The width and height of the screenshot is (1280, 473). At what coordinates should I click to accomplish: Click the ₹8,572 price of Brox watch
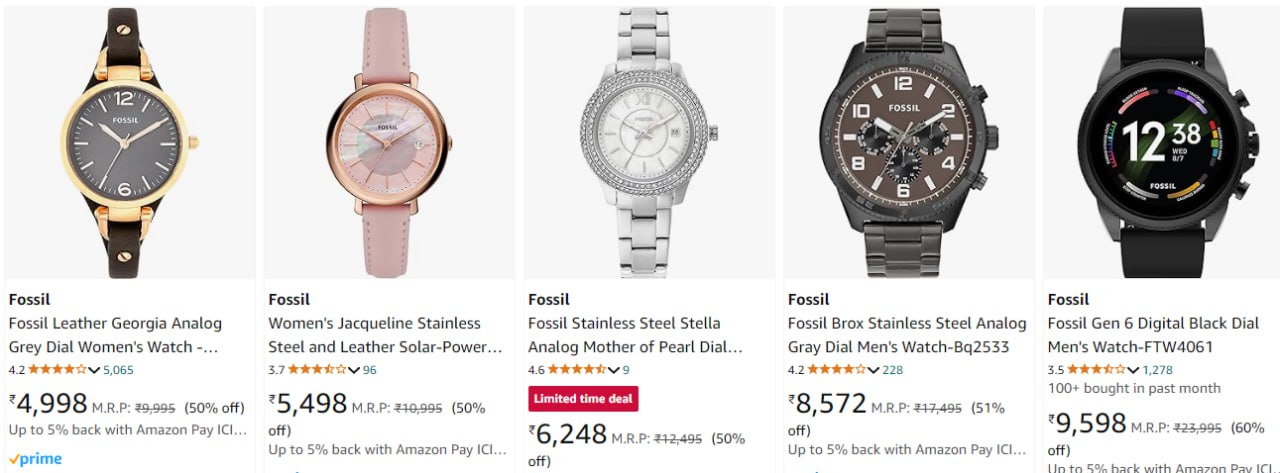tap(828, 404)
